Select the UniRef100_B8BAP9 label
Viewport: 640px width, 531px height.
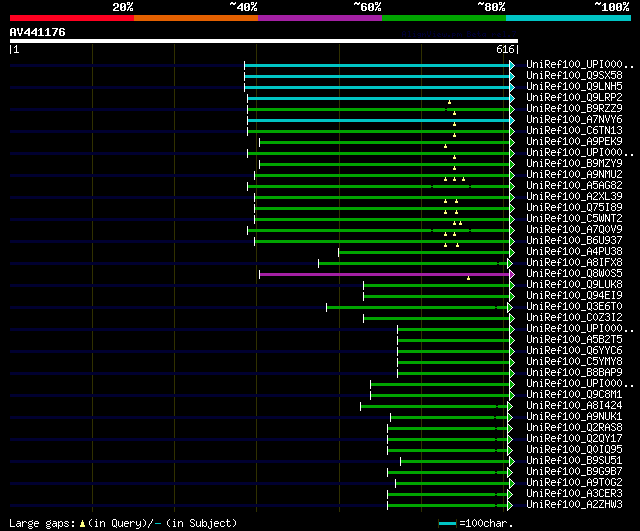(x=574, y=373)
